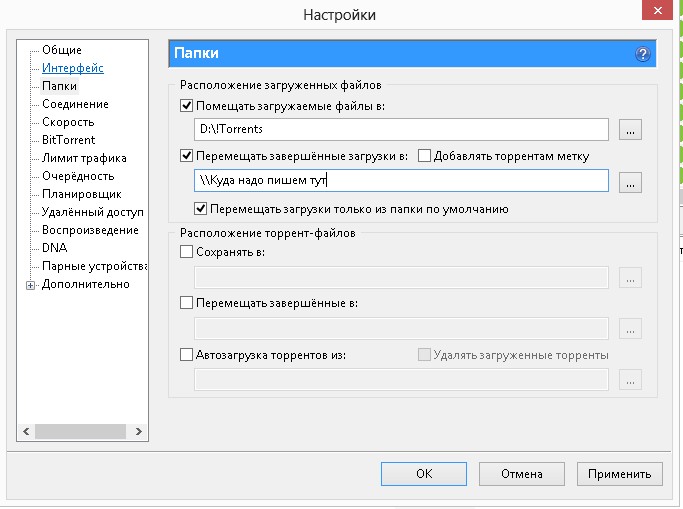683x509 pixels.
Task: Click the blue help question mark icon
Action: click(x=643, y=54)
